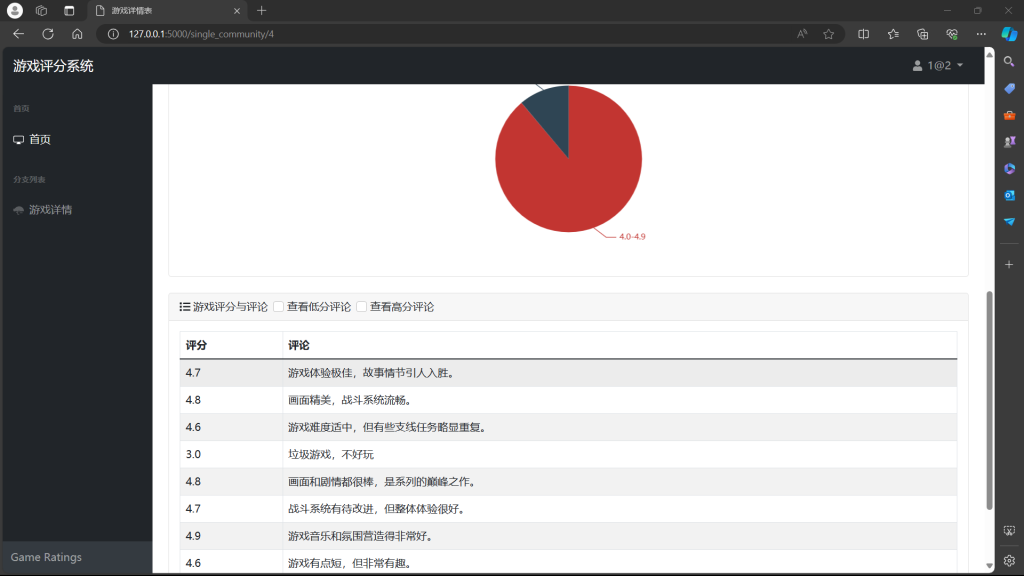
Task: Expand the 1@2 user dropdown
Action: [938, 66]
